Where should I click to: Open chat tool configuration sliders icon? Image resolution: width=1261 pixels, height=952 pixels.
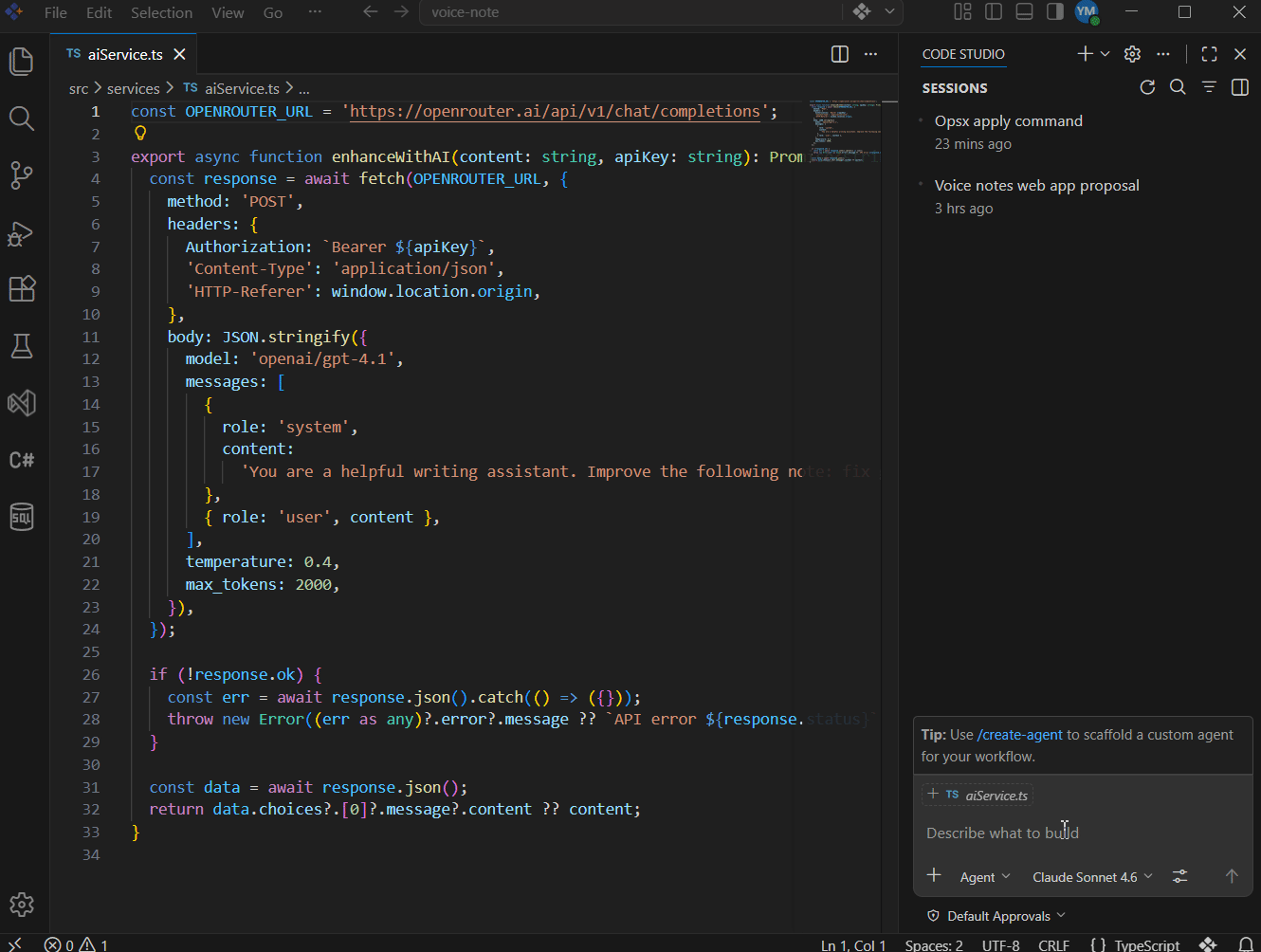(1179, 876)
